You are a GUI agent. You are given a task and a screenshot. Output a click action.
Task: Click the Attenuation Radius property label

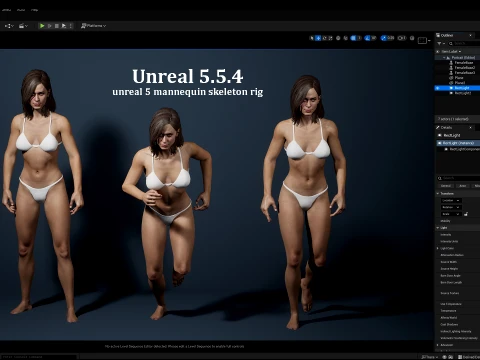point(452,255)
